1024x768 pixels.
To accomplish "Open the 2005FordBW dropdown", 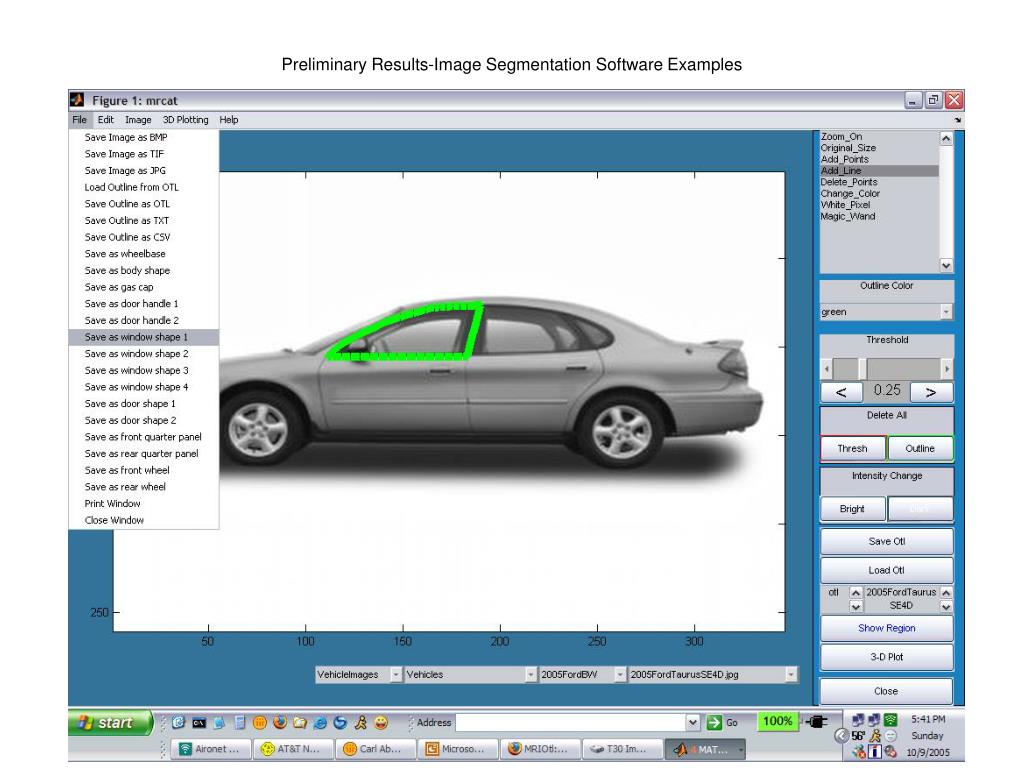I will tap(583, 675).
